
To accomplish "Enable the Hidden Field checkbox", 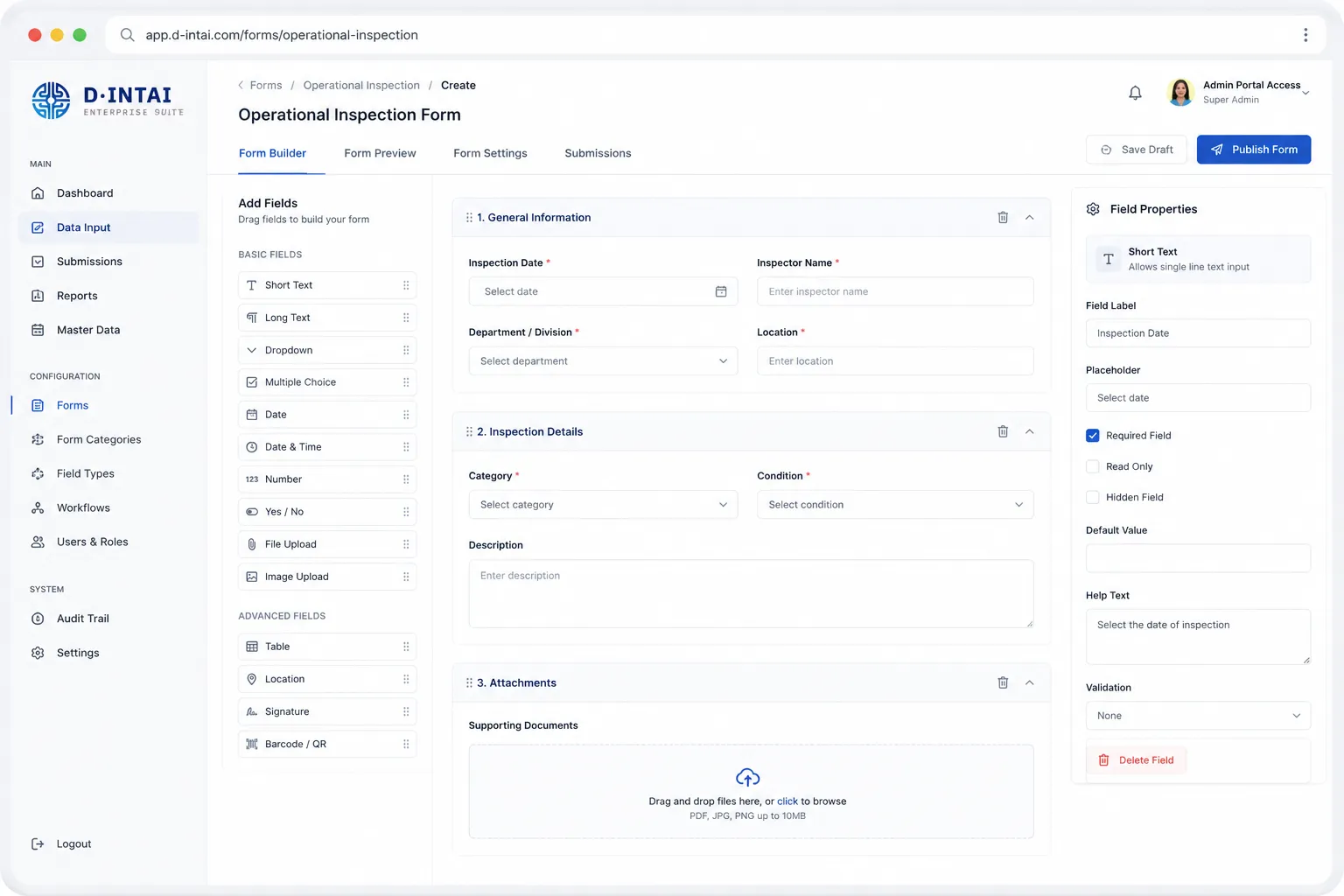I will coord(1093,497).
